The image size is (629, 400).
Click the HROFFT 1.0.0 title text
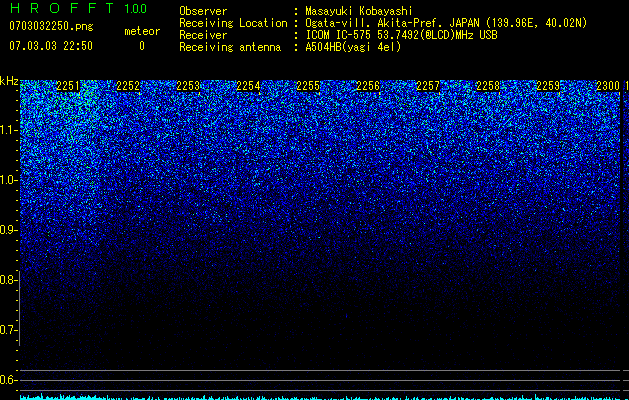pos(78,8)
